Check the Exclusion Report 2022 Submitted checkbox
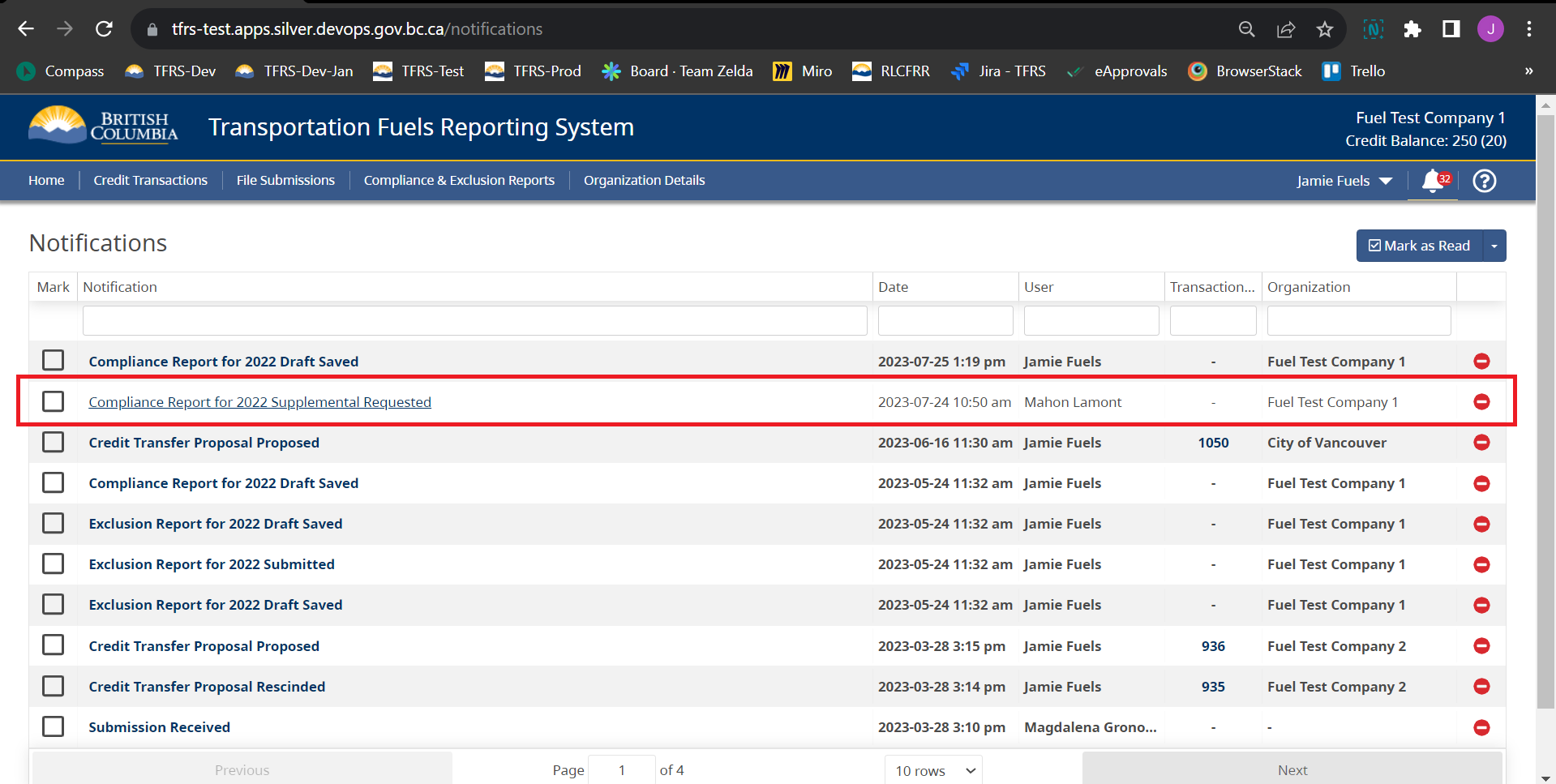Viewport: 1556px width, 784px height. pos(54,563)
